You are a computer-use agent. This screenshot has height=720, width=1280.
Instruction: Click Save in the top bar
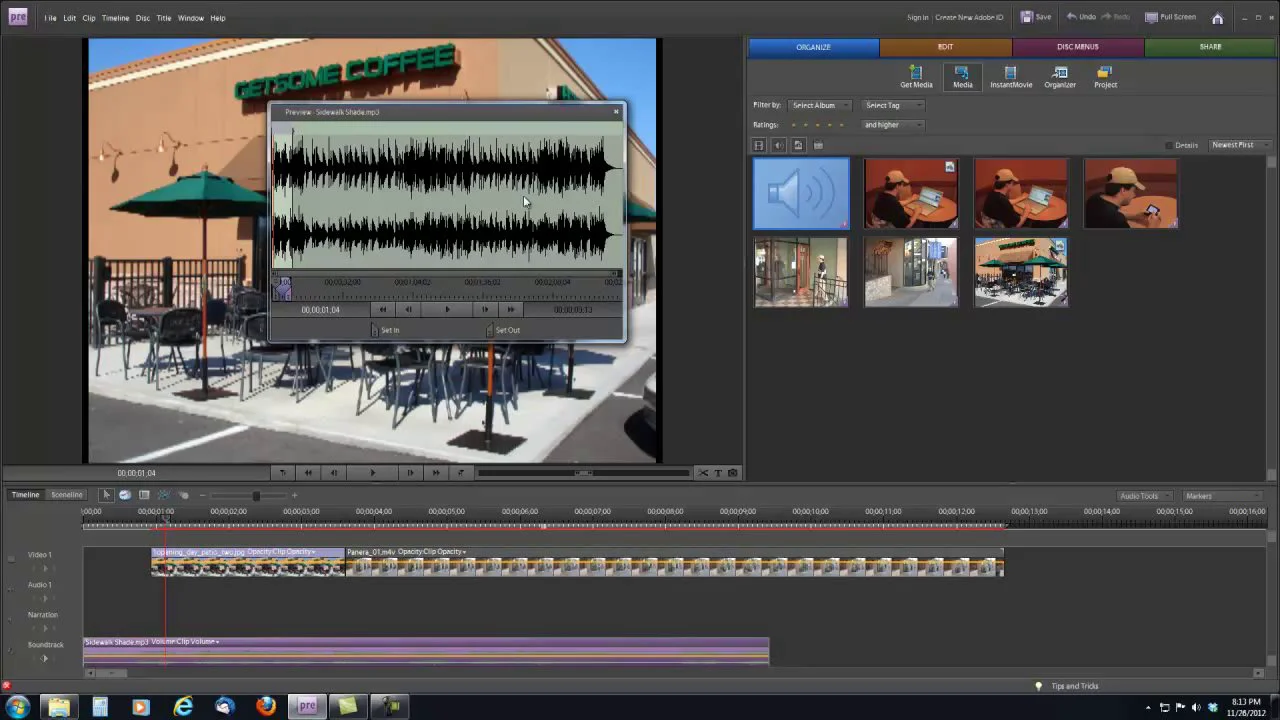(1036, 17)
